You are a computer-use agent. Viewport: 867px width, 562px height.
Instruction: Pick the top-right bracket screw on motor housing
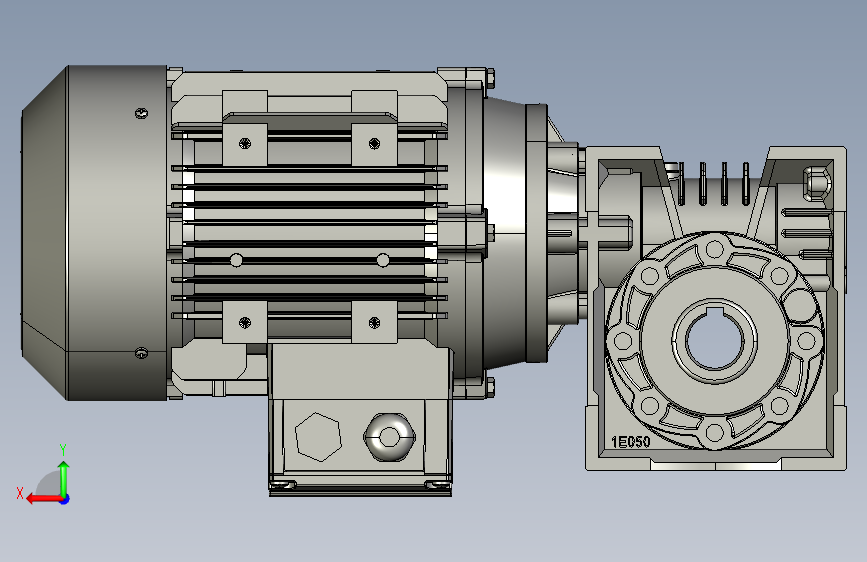point(374,144)
